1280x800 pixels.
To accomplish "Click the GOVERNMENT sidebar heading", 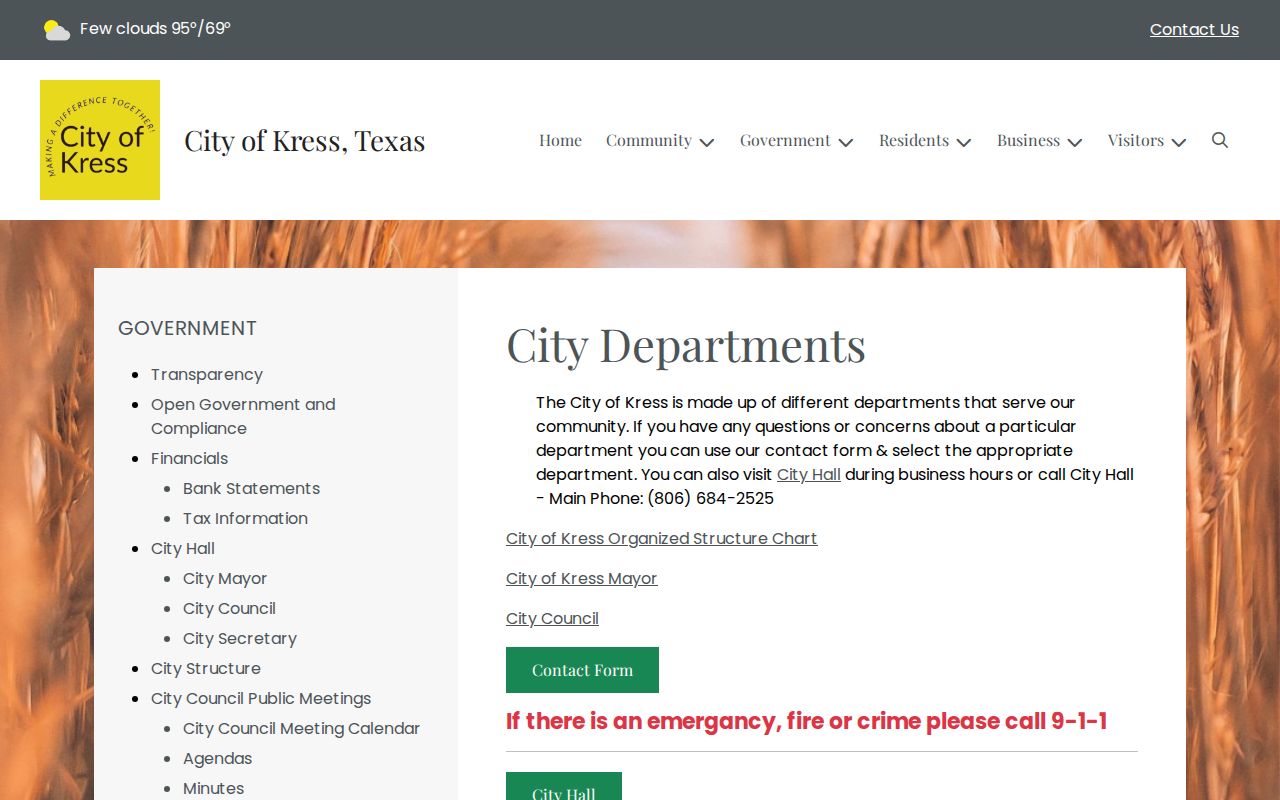I will pyautogui.click(x=187, y=328).
